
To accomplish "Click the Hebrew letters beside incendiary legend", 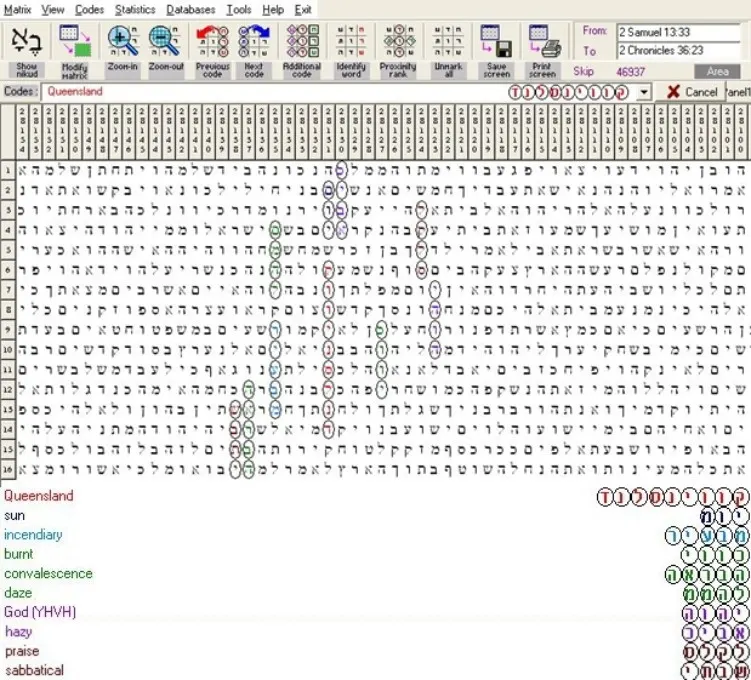I will (706, 536).
